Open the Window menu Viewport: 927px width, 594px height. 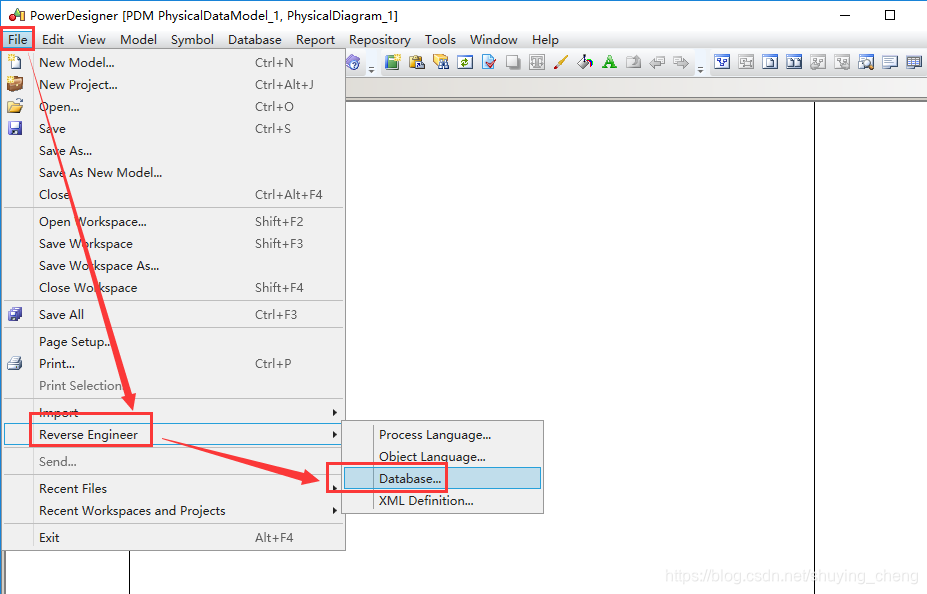(494, 40)
